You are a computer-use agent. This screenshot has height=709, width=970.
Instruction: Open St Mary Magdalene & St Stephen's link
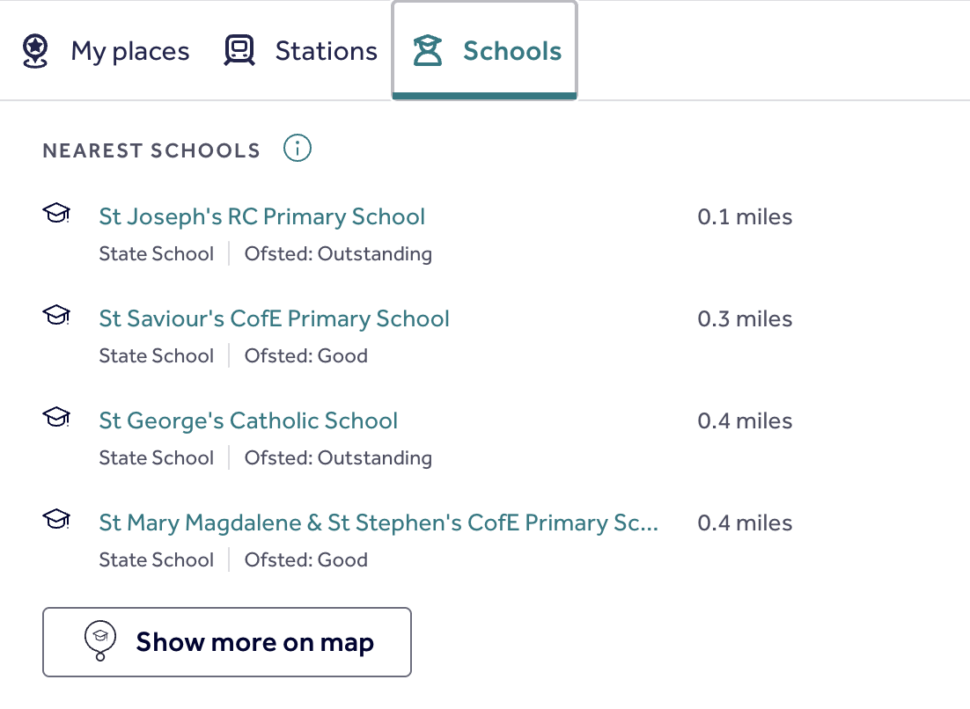click(379, 523)
